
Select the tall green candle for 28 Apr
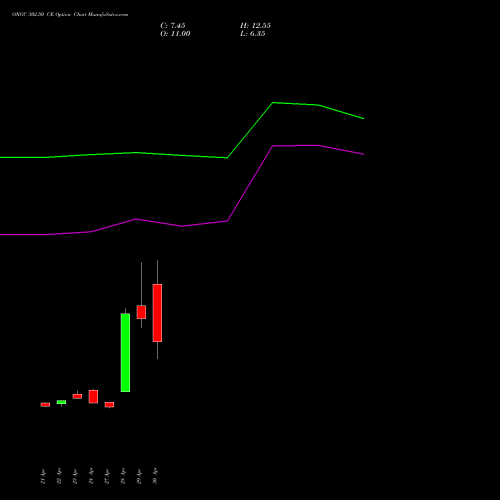[x=125, y=352]
